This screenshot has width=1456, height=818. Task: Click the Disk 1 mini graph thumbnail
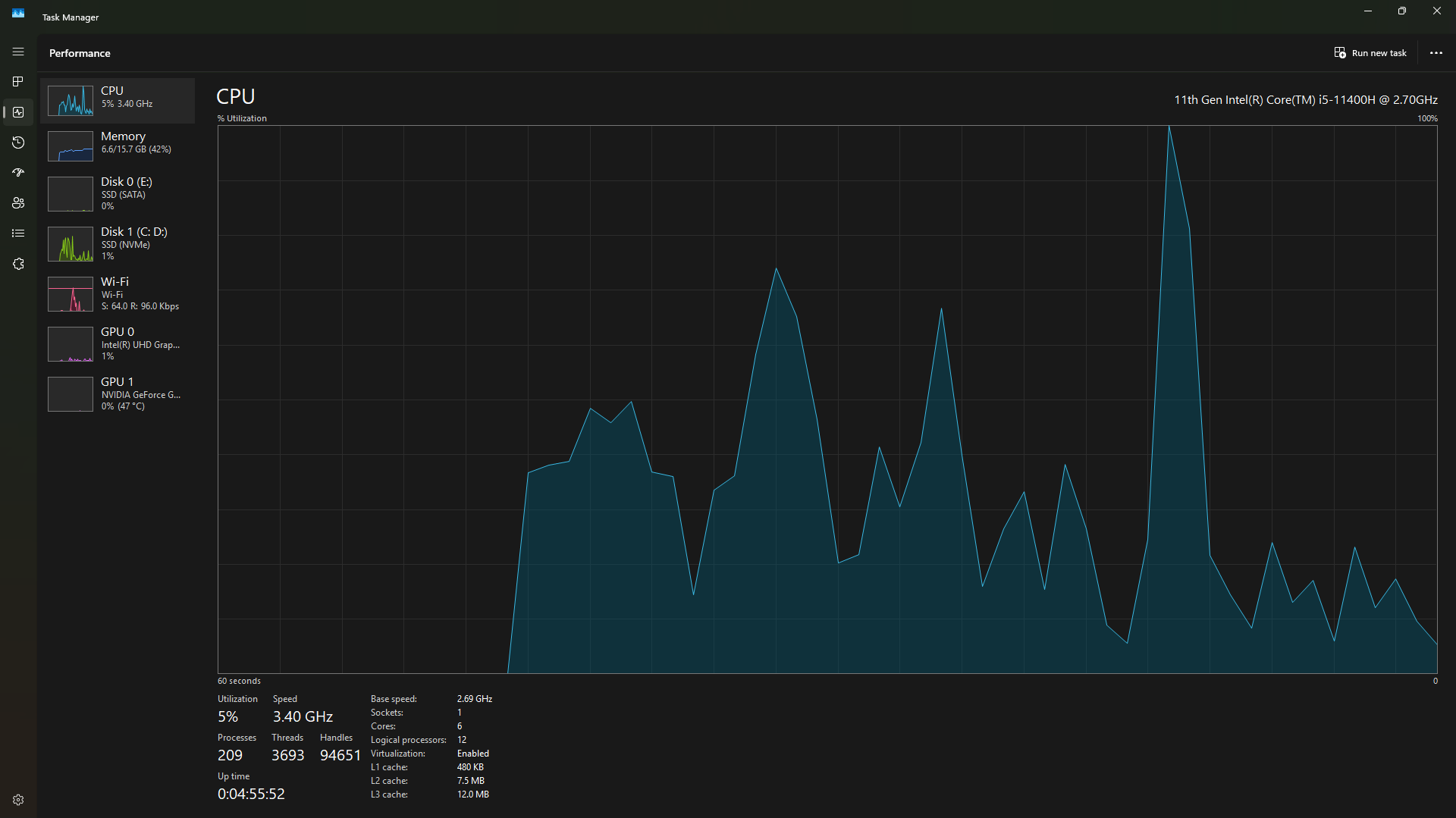click(71, 244)
